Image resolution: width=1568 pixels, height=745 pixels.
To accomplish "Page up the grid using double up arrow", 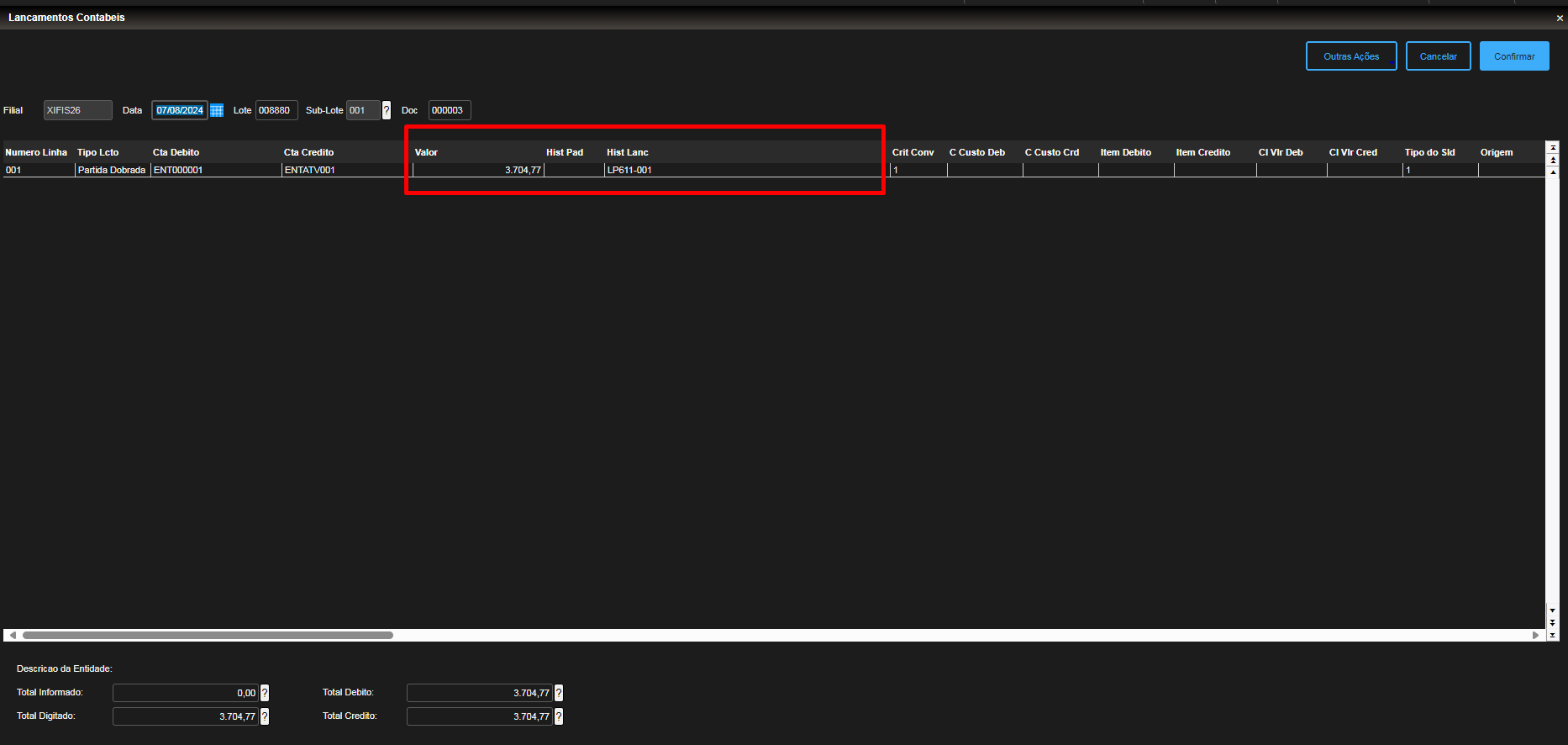I will (1553, 160).
